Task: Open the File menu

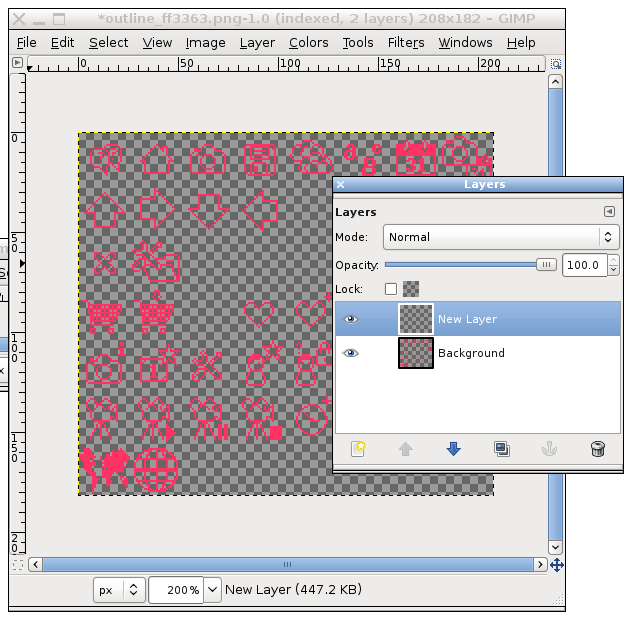Action: tap(27, 43)
